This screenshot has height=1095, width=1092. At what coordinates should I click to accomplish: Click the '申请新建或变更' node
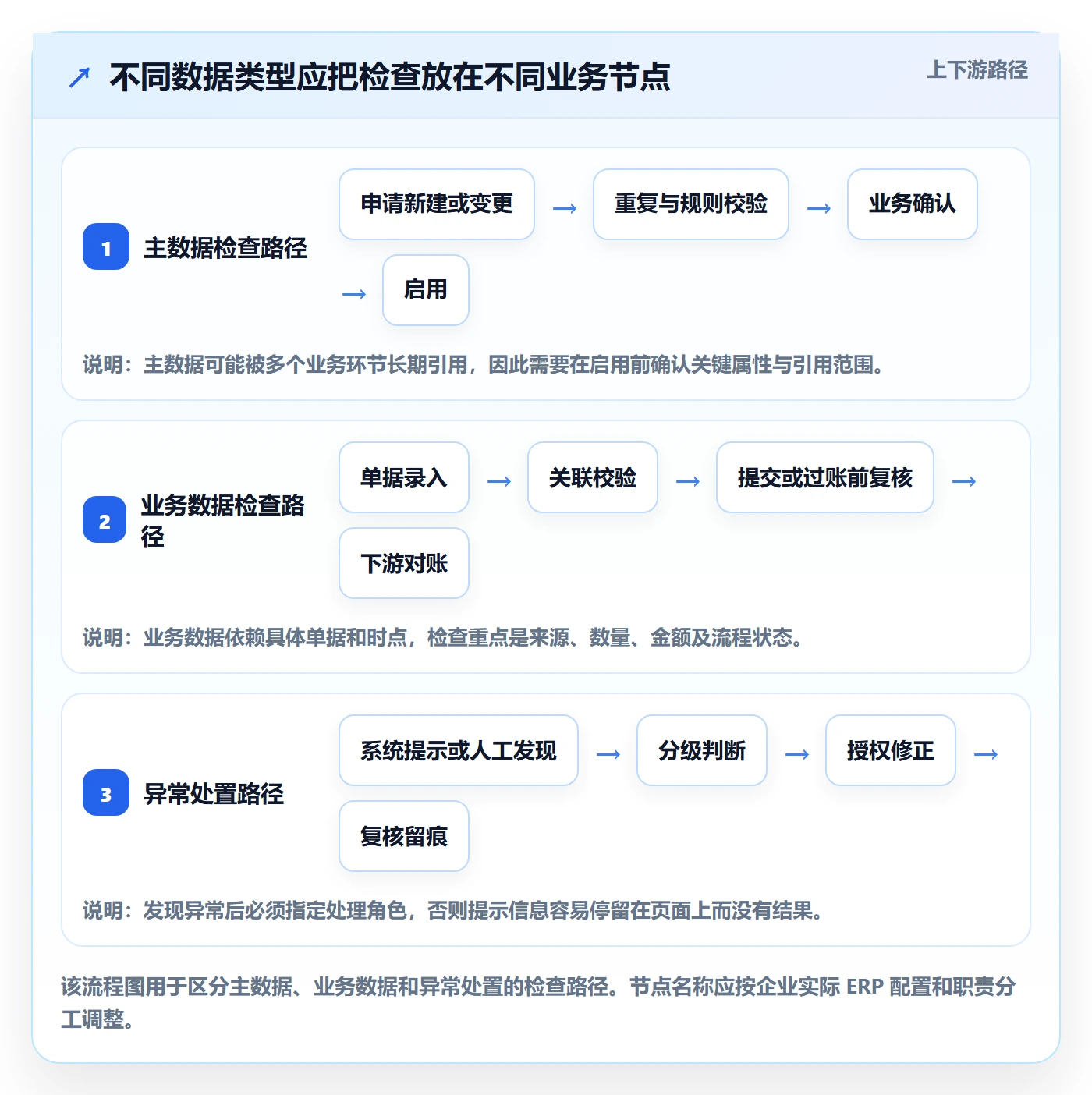tap(437, 204)
